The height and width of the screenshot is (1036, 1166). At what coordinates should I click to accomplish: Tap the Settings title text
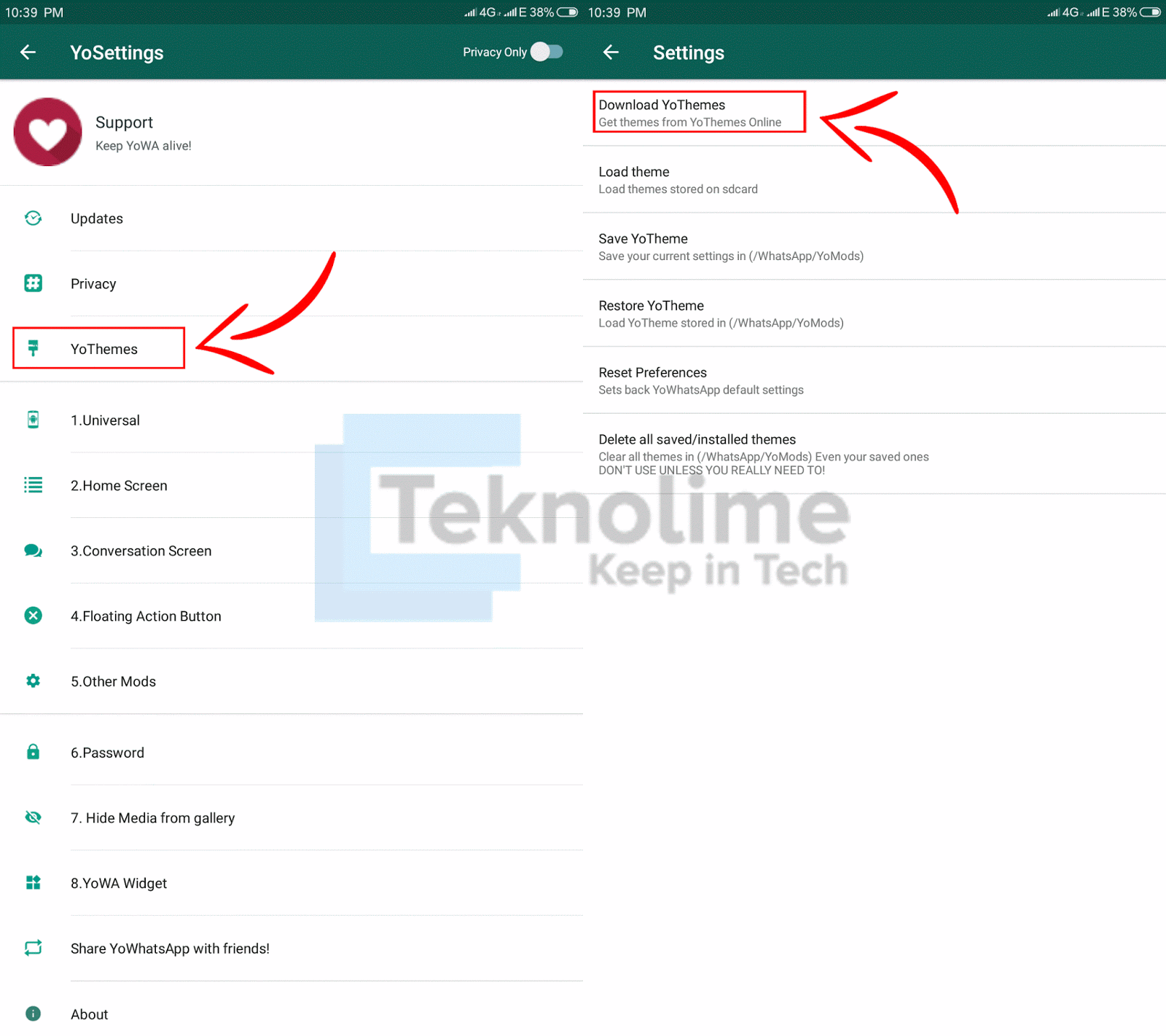[689, 52]
